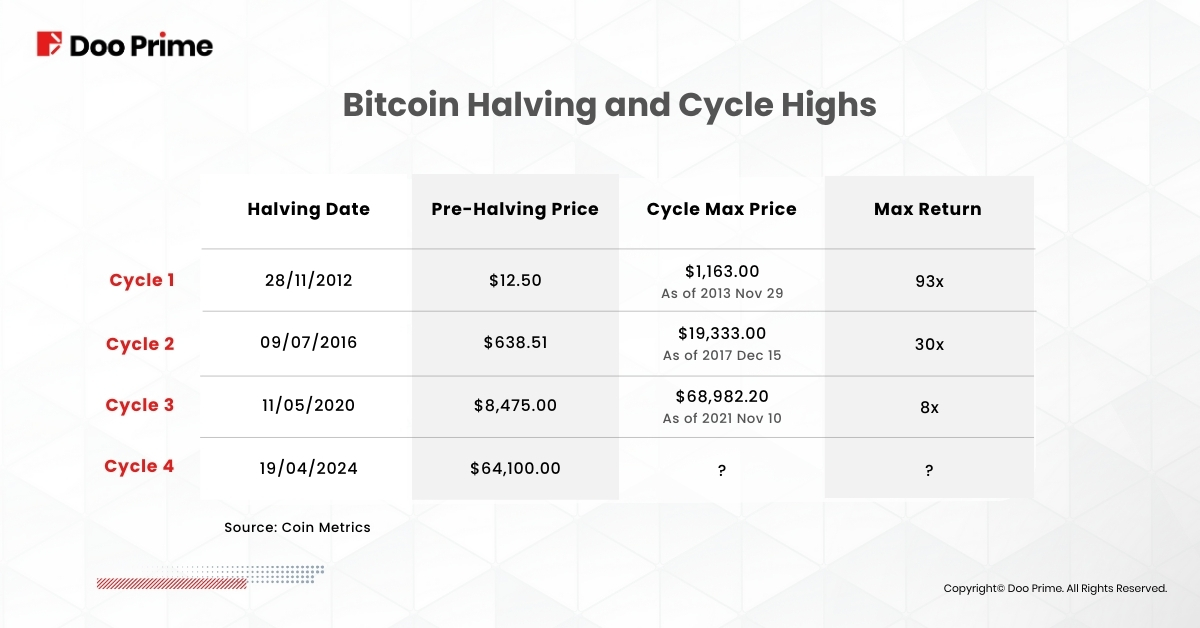Click the Cycle 4 row label
1200x628 pixels.
[139, 466]
